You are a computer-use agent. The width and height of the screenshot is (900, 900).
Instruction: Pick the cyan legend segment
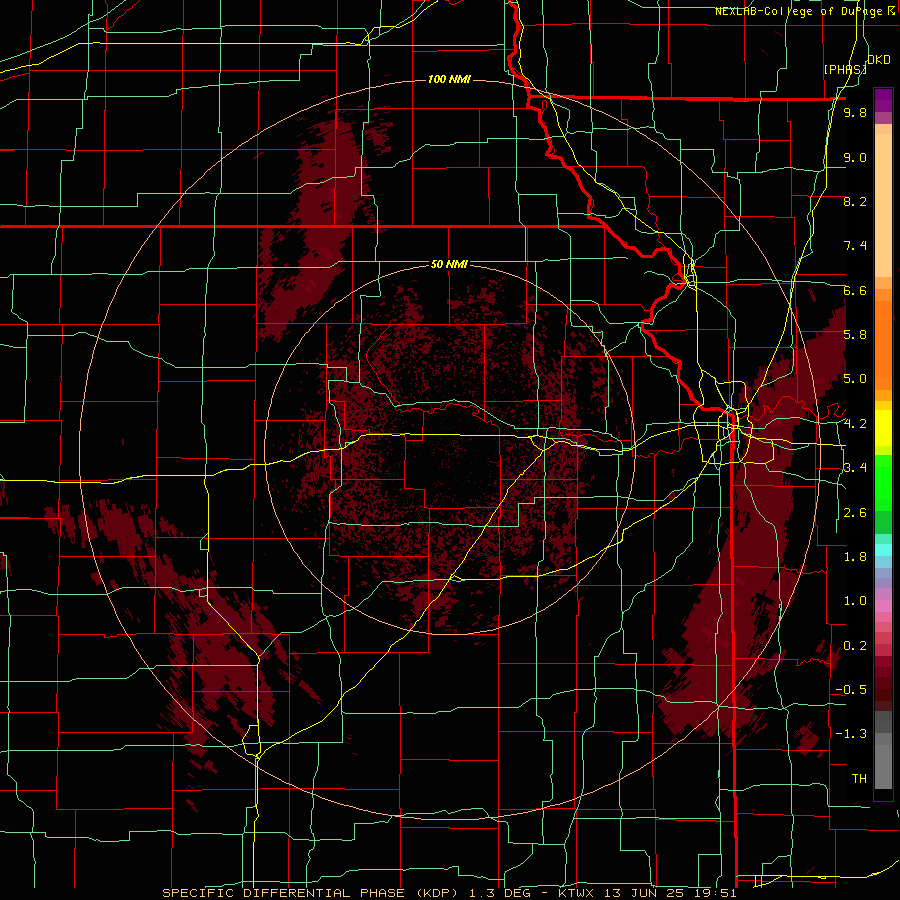click(x=883, y=549)
